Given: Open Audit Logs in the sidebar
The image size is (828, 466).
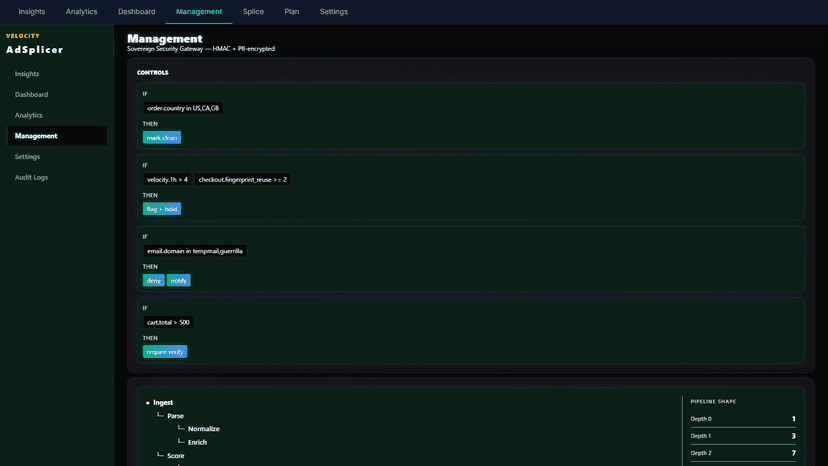Looking at the screenshot, I should (57, 177).
